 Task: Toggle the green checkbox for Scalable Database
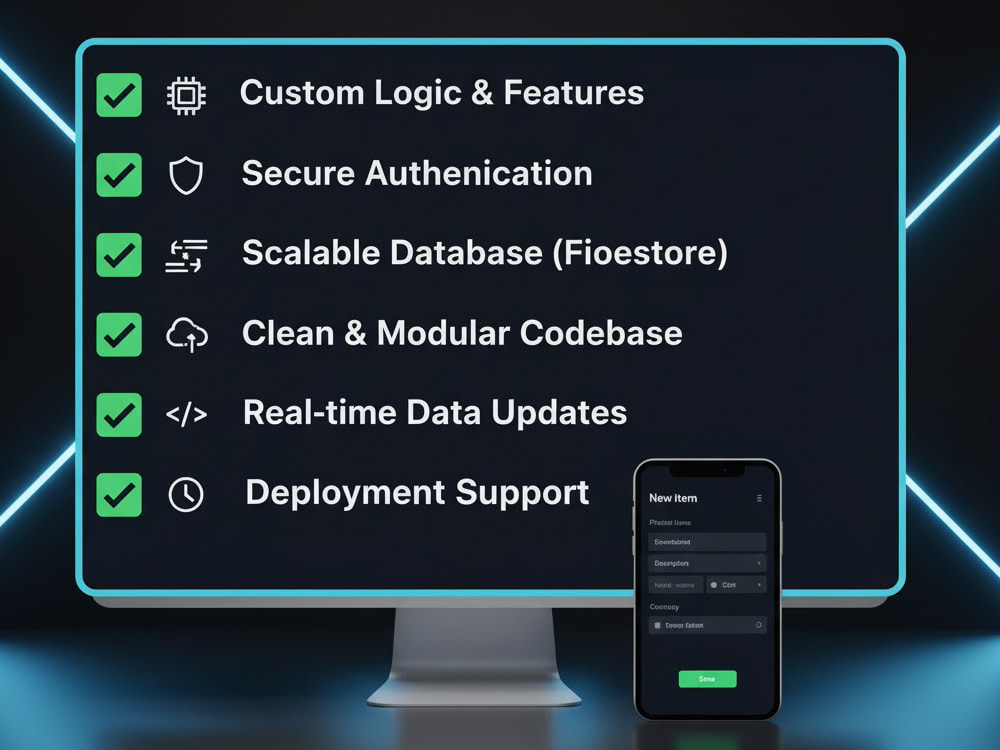point(119,255)
